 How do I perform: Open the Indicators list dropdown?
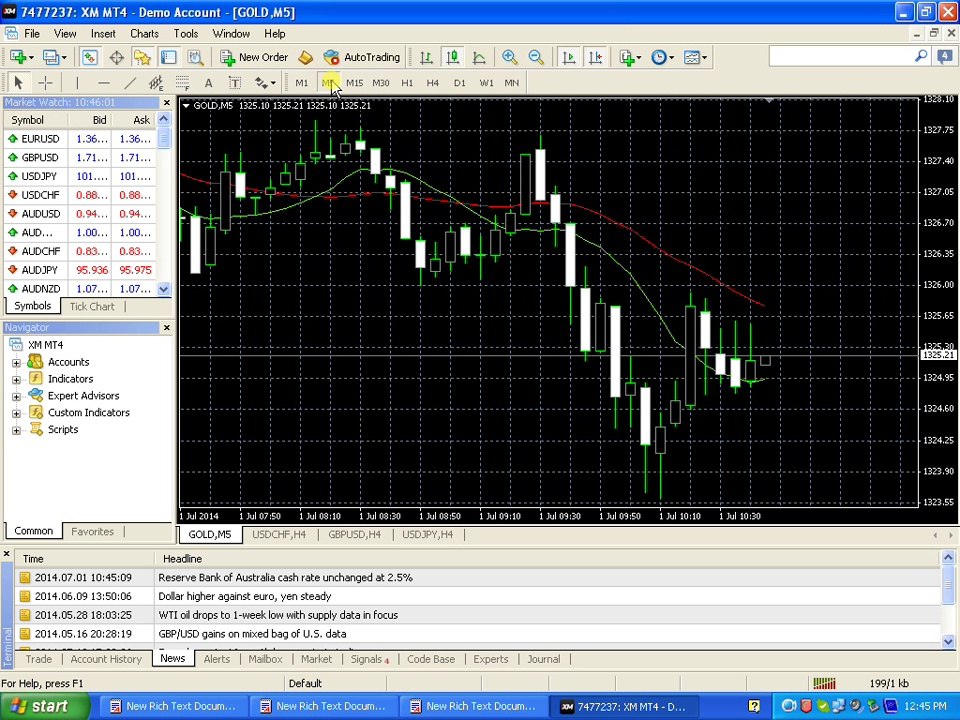point(629,57)
